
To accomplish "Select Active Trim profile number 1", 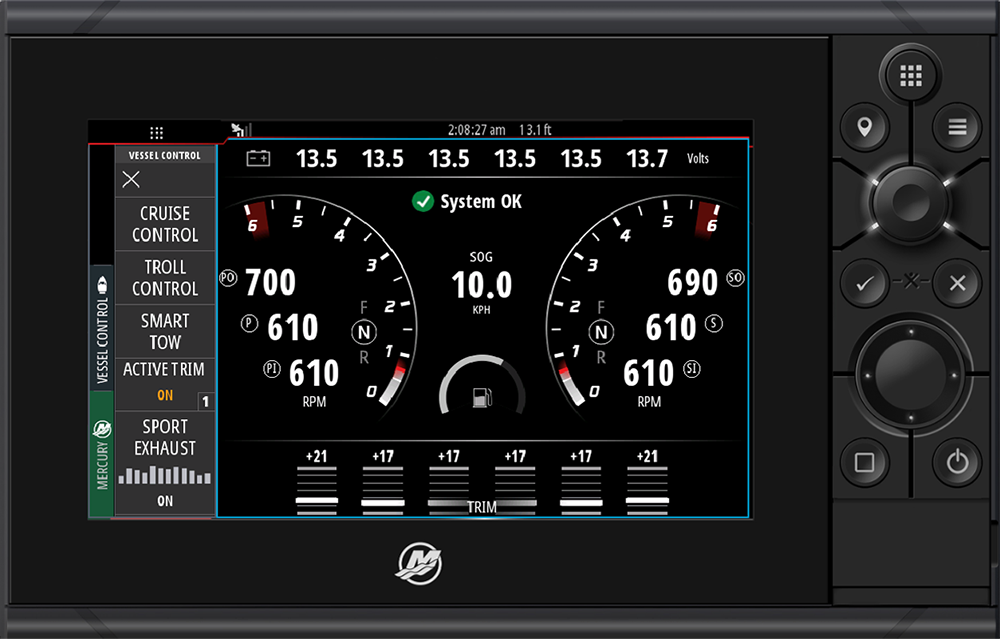I will (205, 402).
